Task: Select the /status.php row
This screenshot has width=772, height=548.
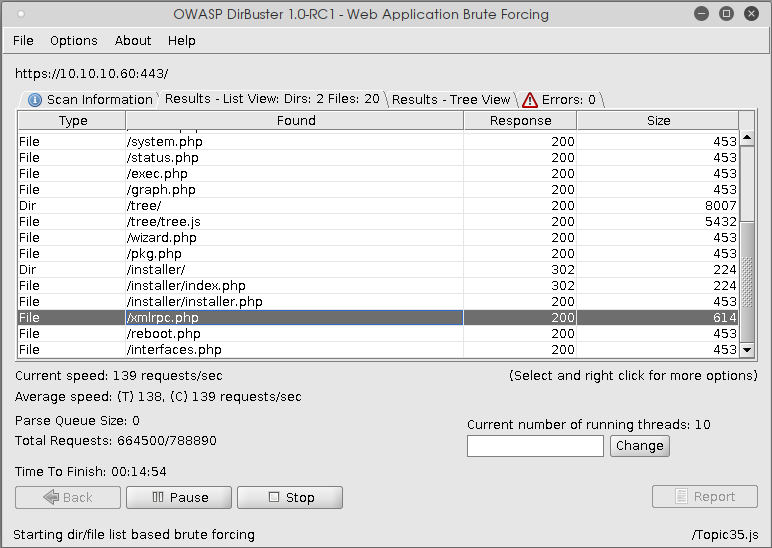Action: (378, 158)
